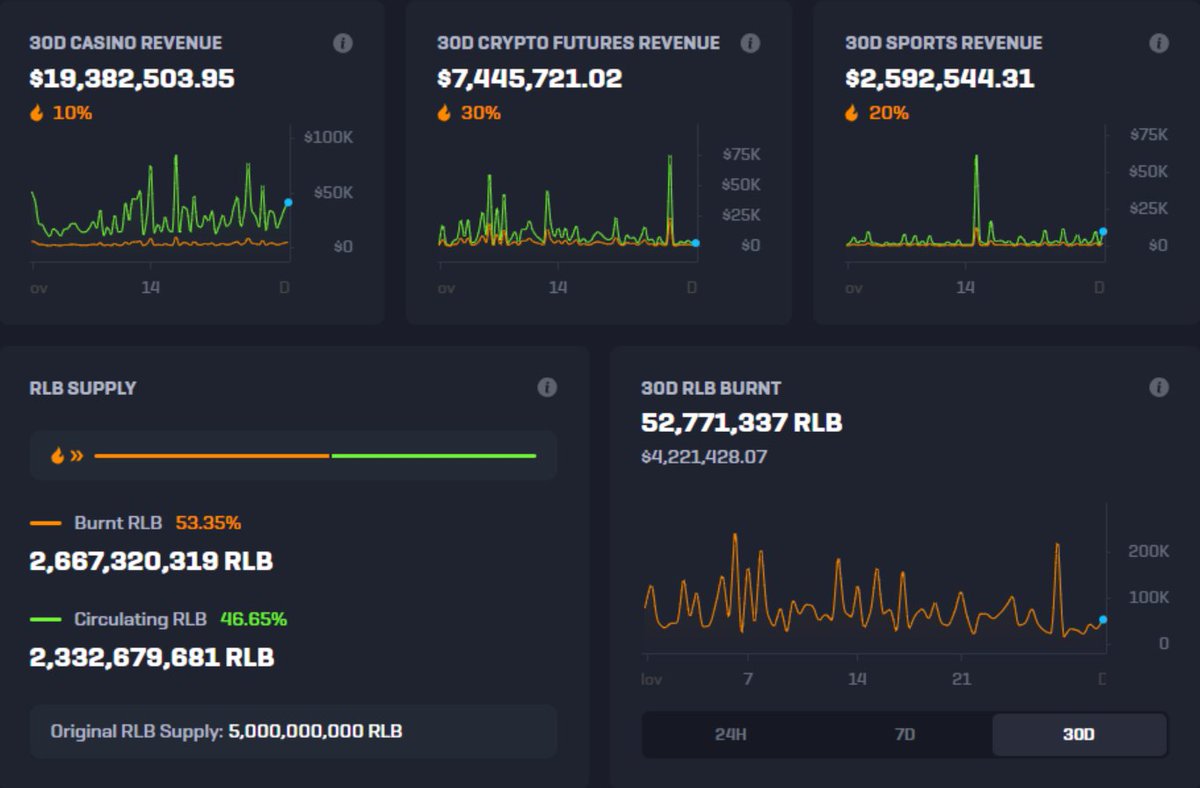Click the 30D SPORTS REVENUE heading
The height and width of the screenshot is (788, 1200).
click(944, 43)
